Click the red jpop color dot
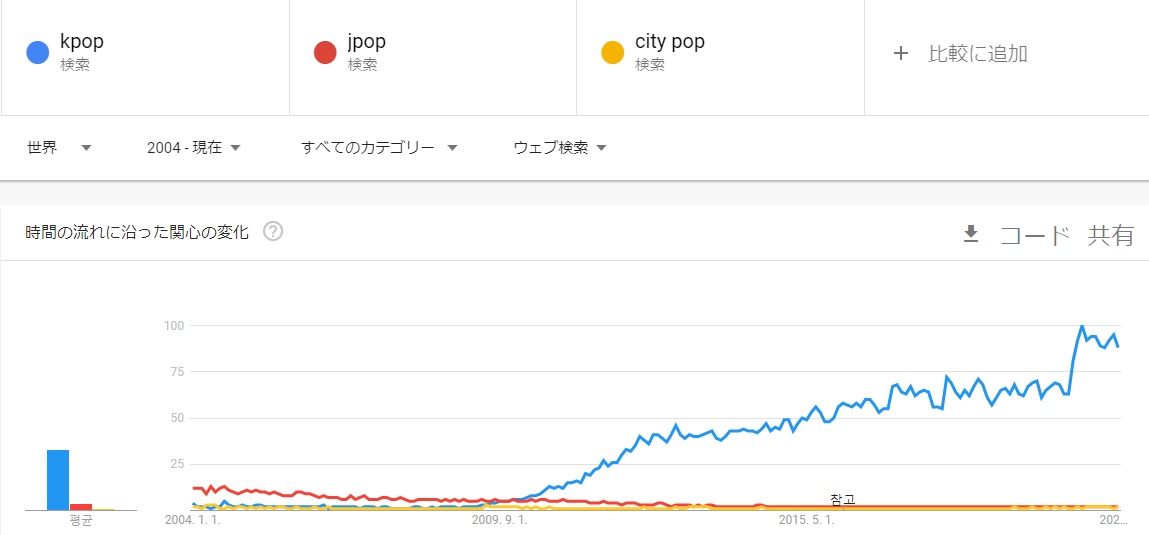 pos(325,53)
